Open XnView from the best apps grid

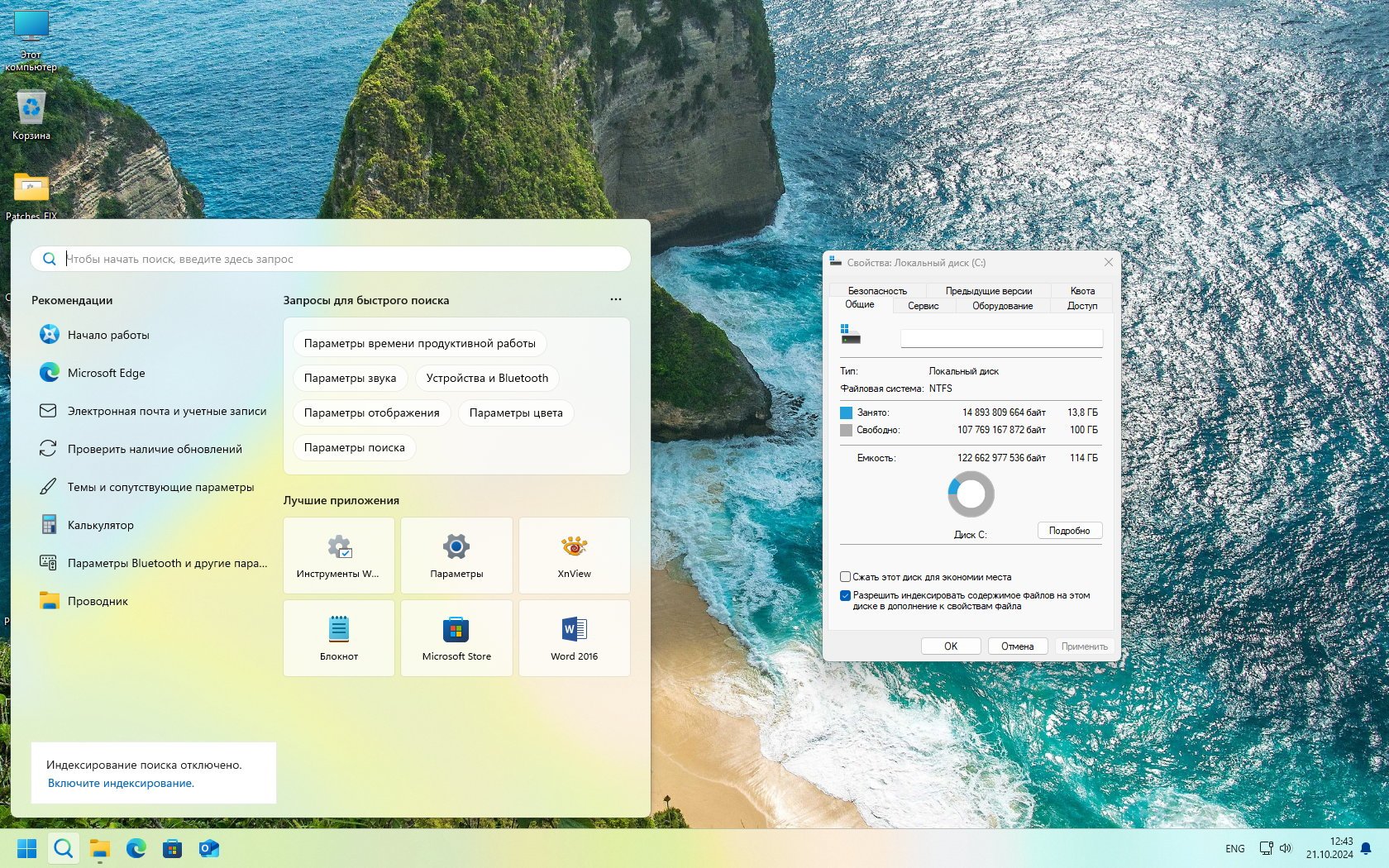point(574,555)
